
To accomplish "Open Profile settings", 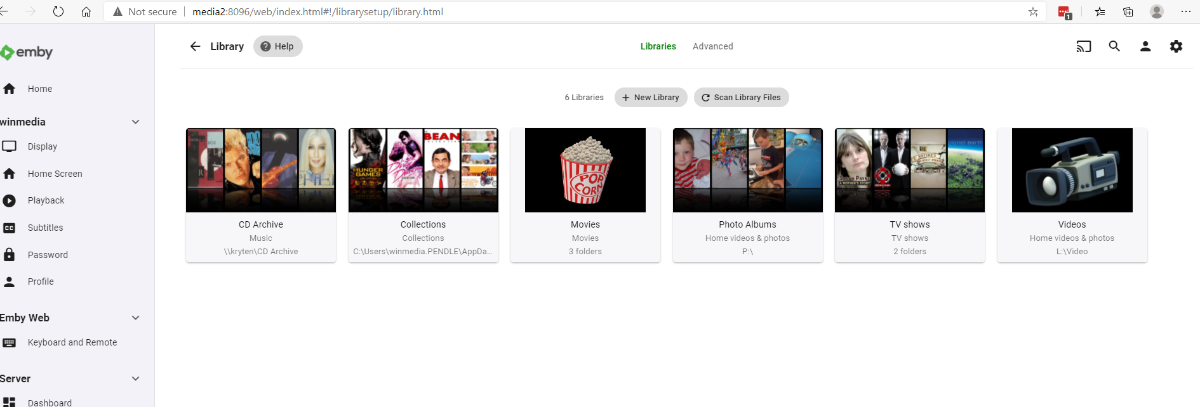I will 77,282.
